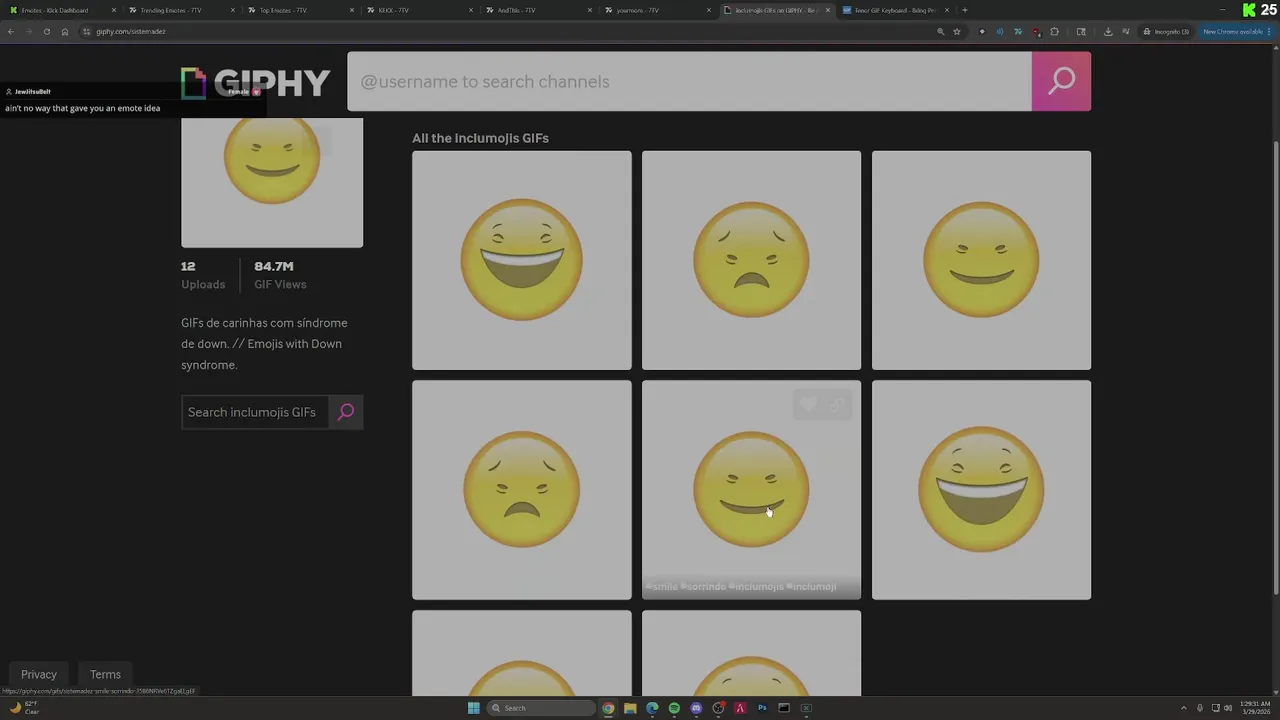Open Photoshop from the taskbar
Viewport: 1280px width, 720px height.
pyautogui.click(x=762, y=708)
